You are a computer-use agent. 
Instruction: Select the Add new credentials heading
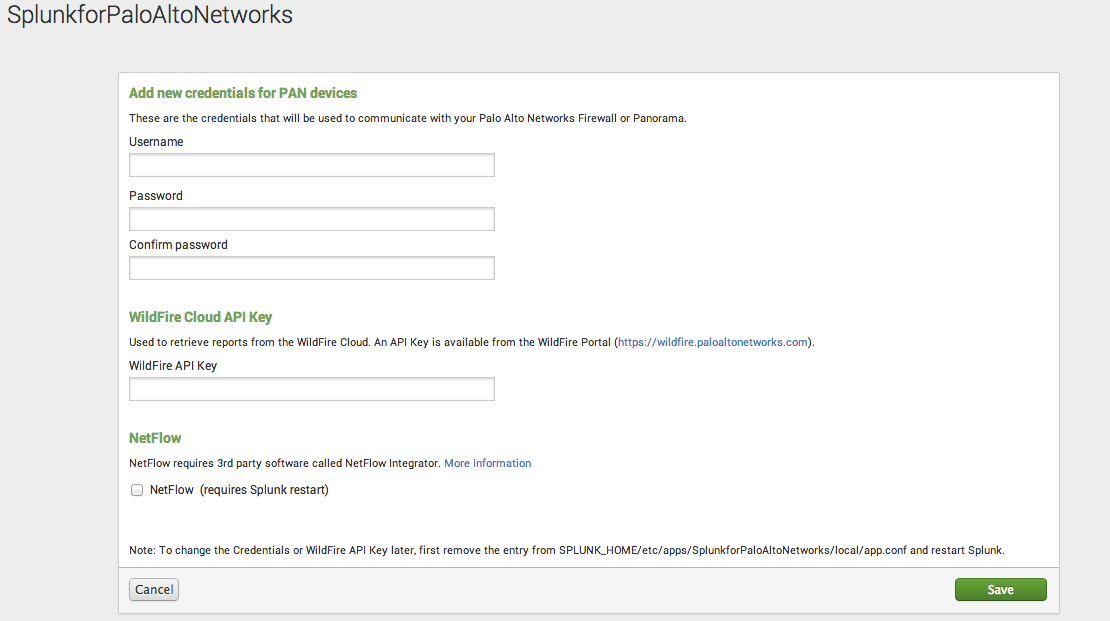[x=242, y=92]
